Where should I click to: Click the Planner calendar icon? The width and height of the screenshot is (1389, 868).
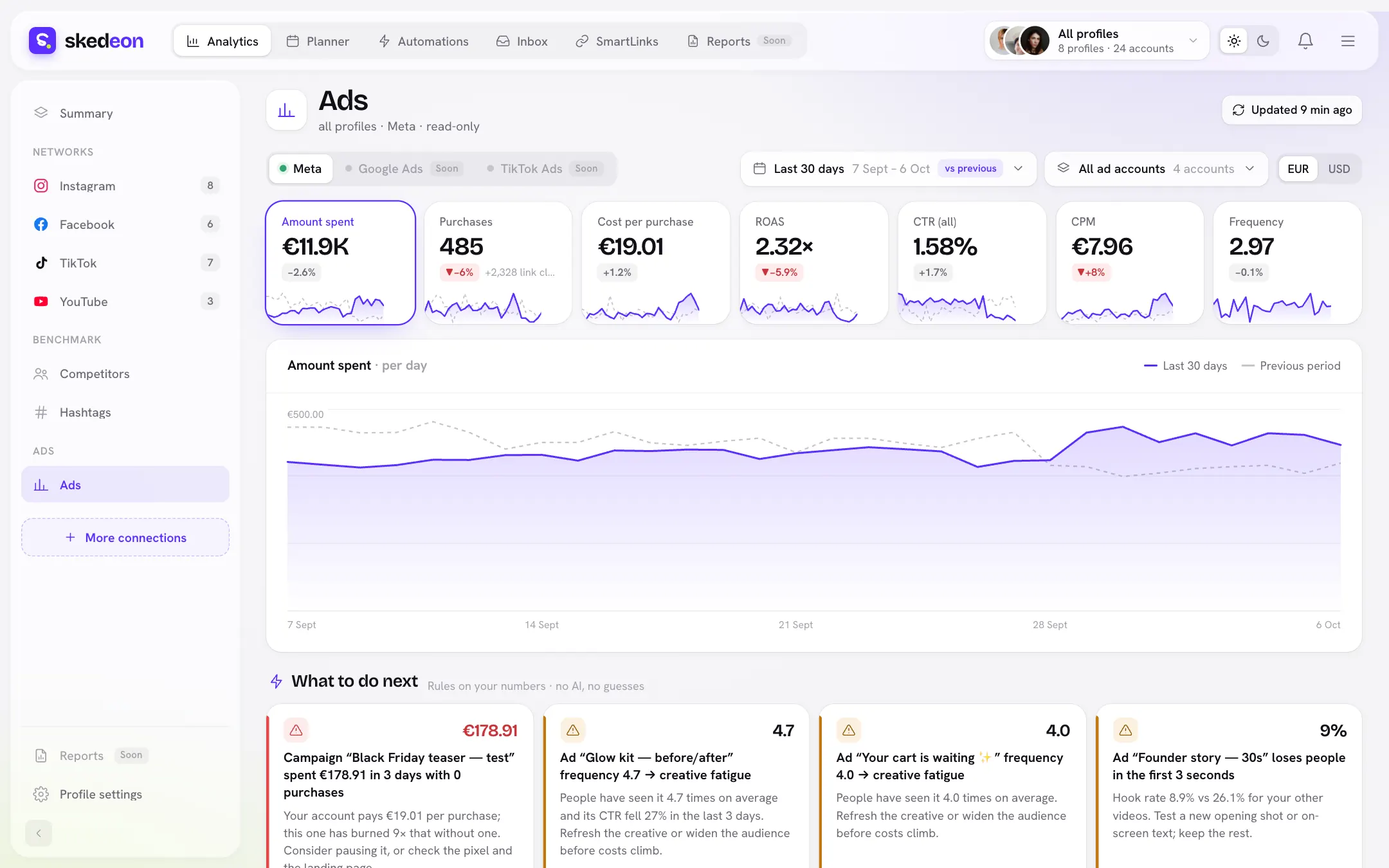293,41
